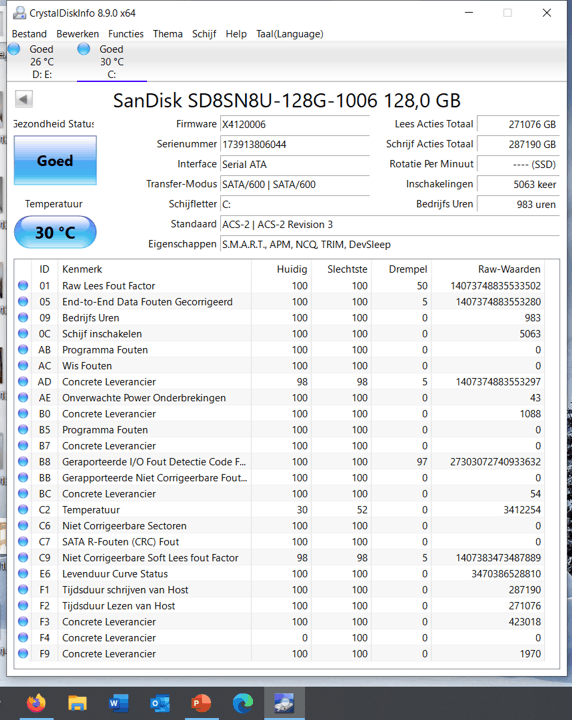Screen dimensions: 572x720
Task: Select row F4 Concrete Leverancier
Action: point(280,638)
